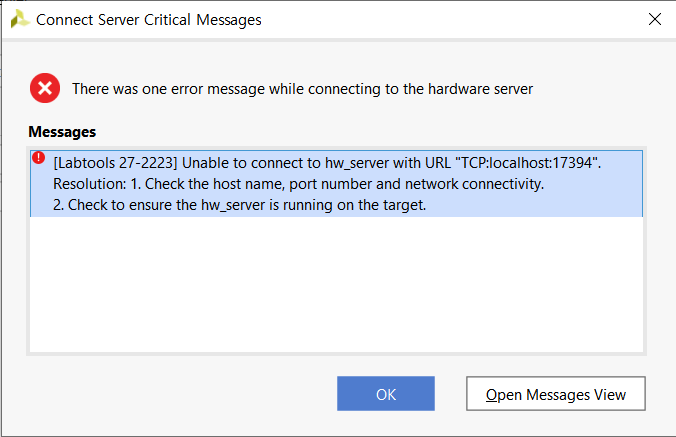Click the small error icon beside Labtools message
The height and width of the screenshot is (437, 676).
(39, 158)
